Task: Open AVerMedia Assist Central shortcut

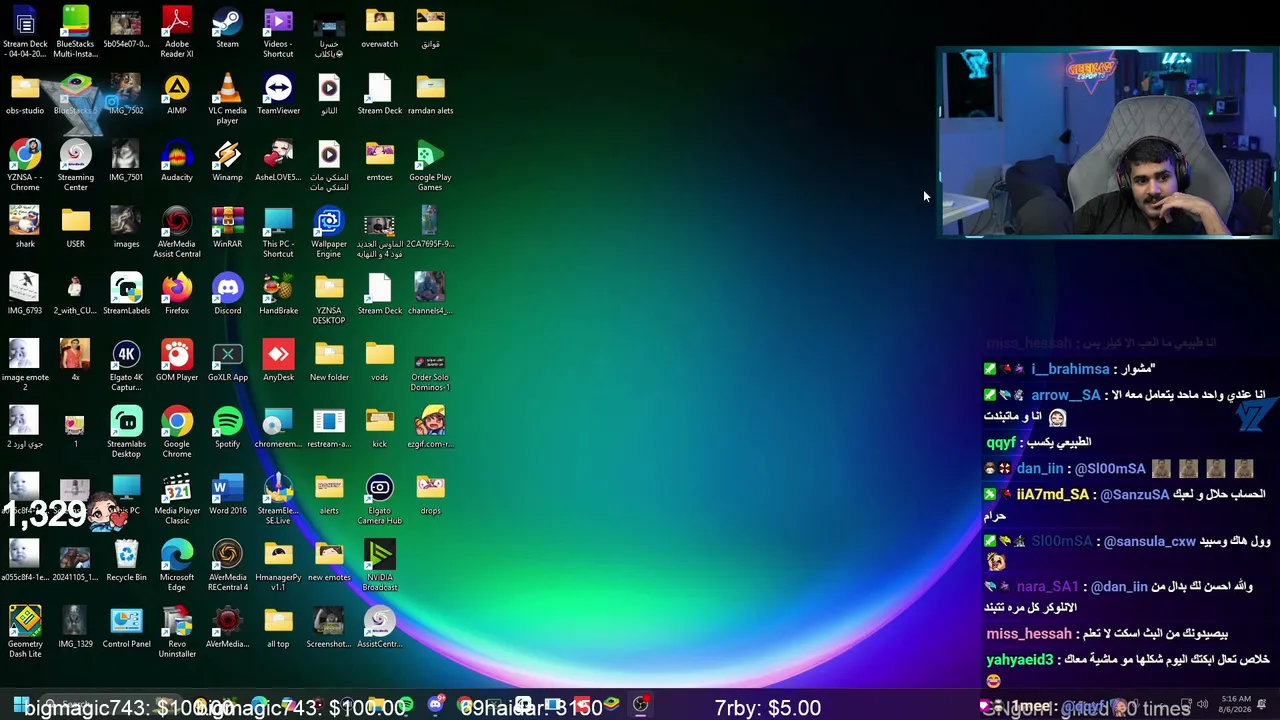Action: point(177,232)
